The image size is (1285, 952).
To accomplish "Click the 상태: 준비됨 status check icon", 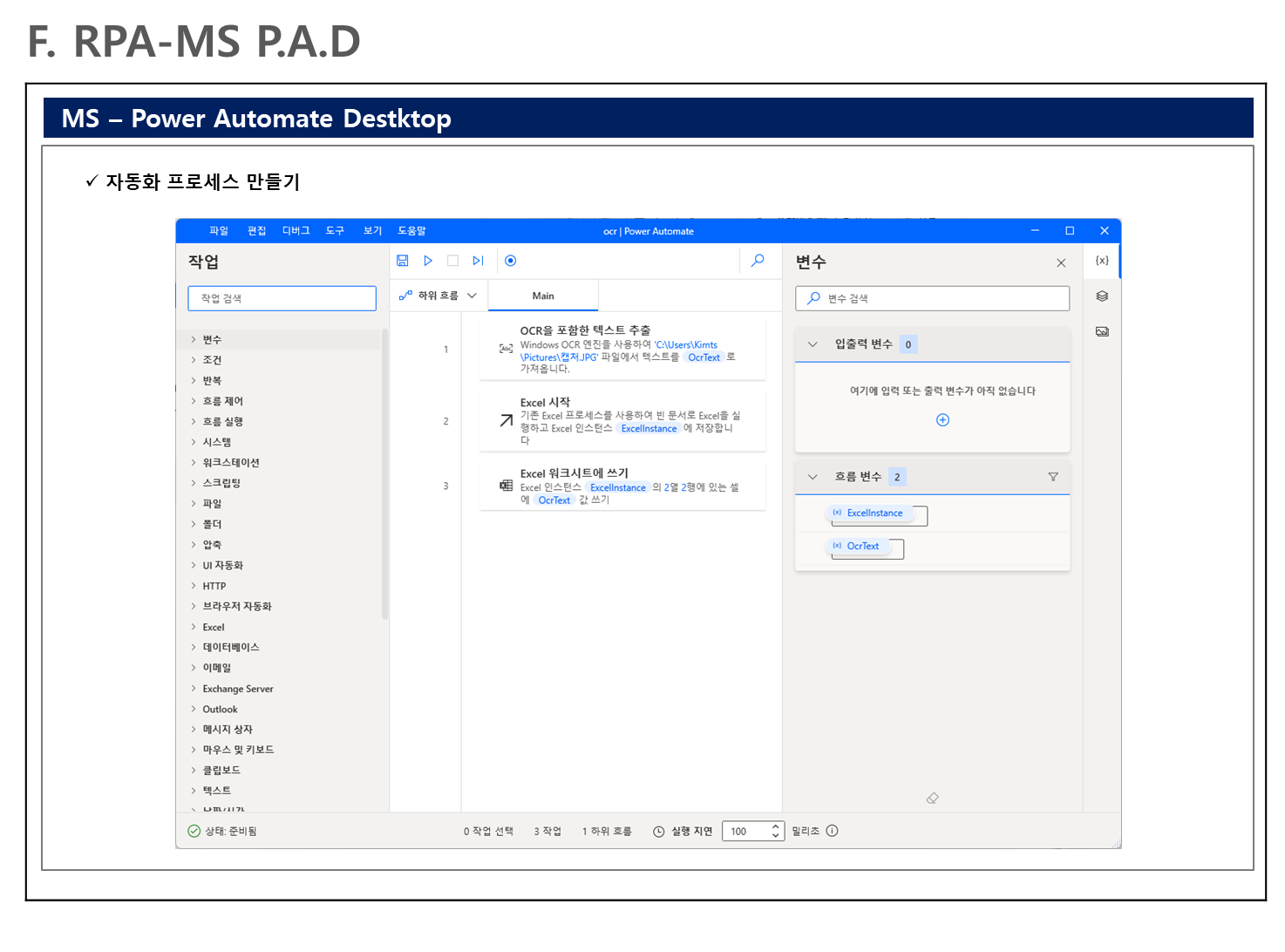I will tap(194, 831).
